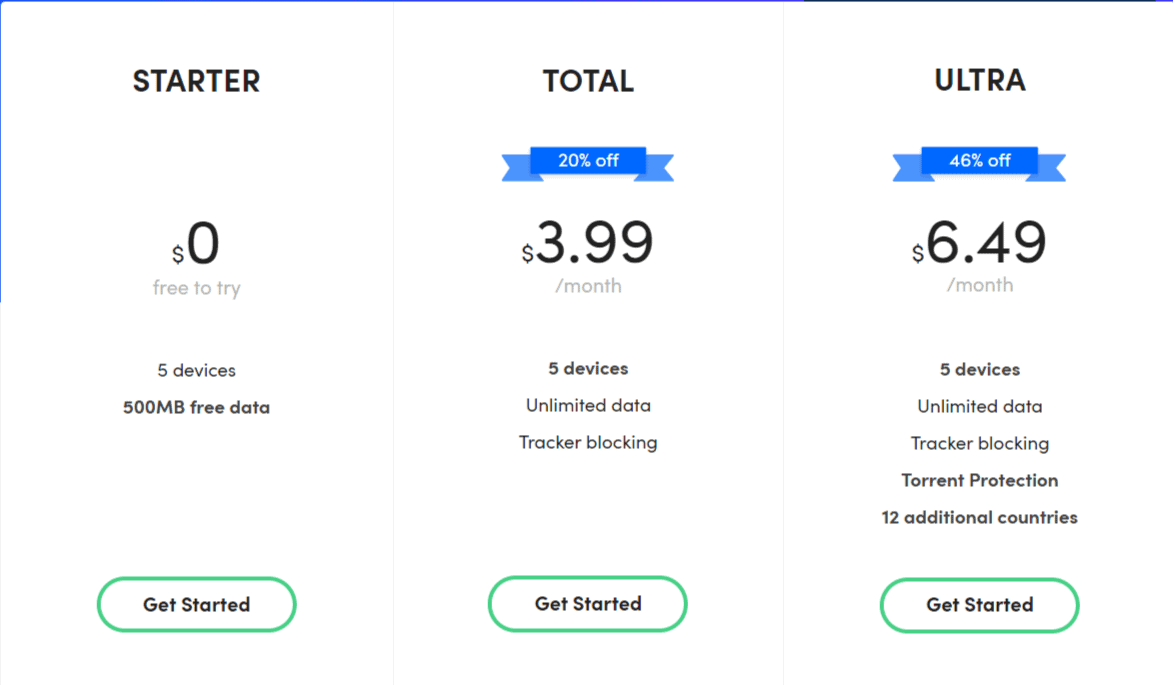Click the 46% off ribbon badge
1173x685 pixels.
979,163
